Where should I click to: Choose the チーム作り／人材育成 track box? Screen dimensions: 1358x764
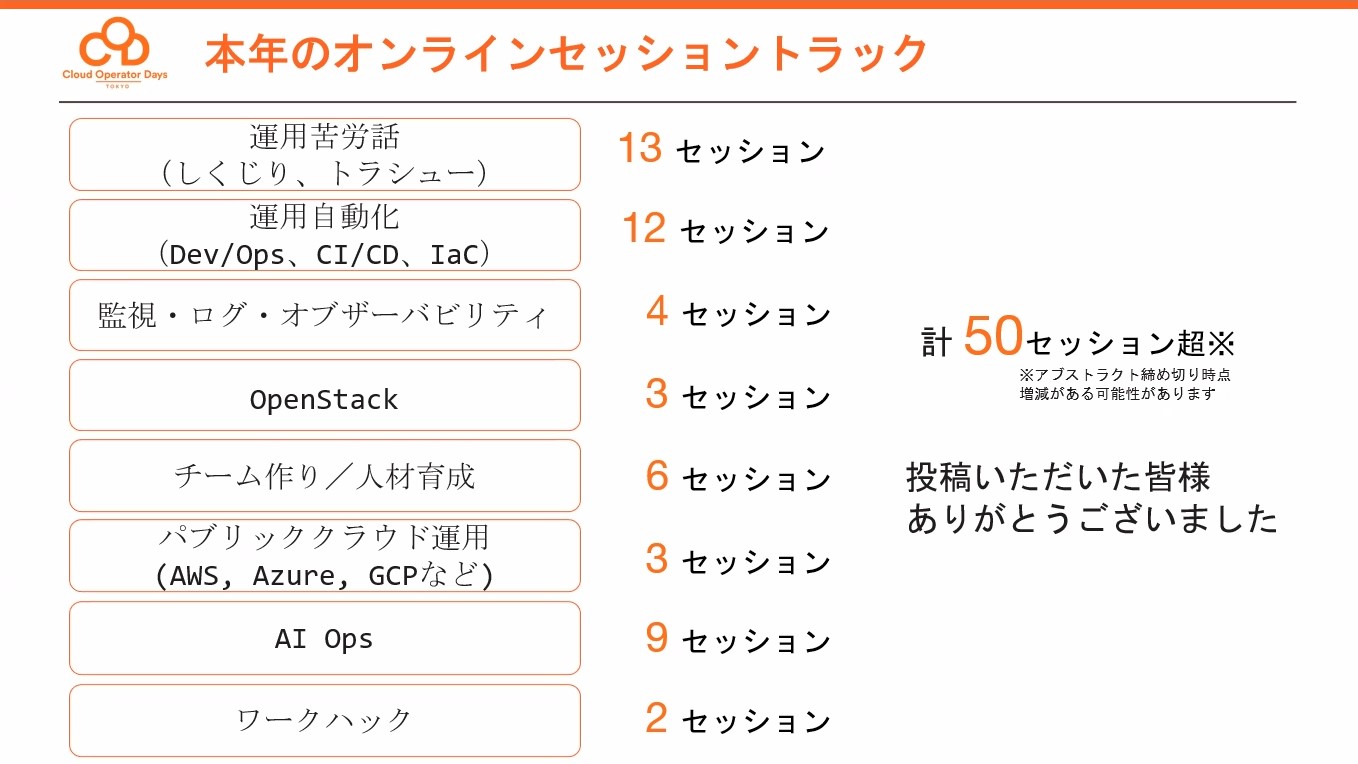(x=324, y=476)
